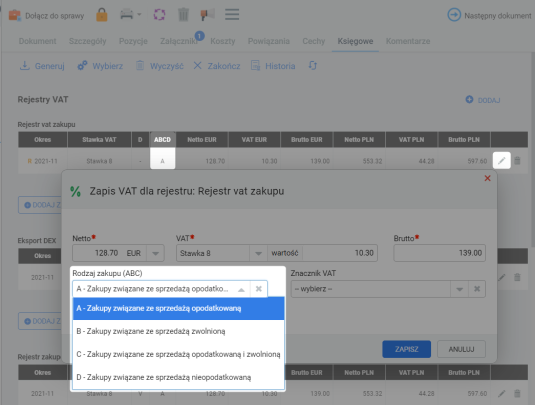Clear Rodzaj zakupu selection with X
This screenshot has height=405, width=535.
259,289
